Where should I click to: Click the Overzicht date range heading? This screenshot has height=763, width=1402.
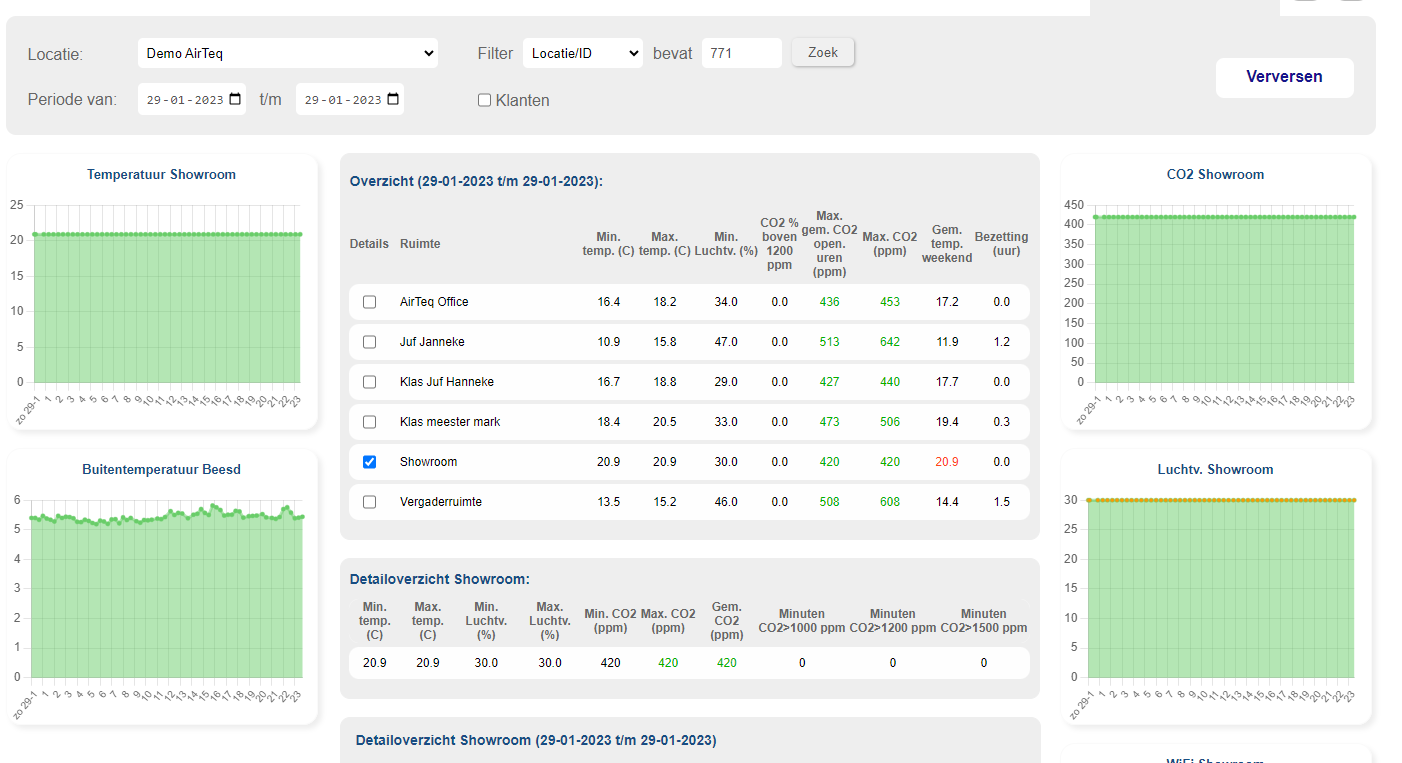pos(477,182)
